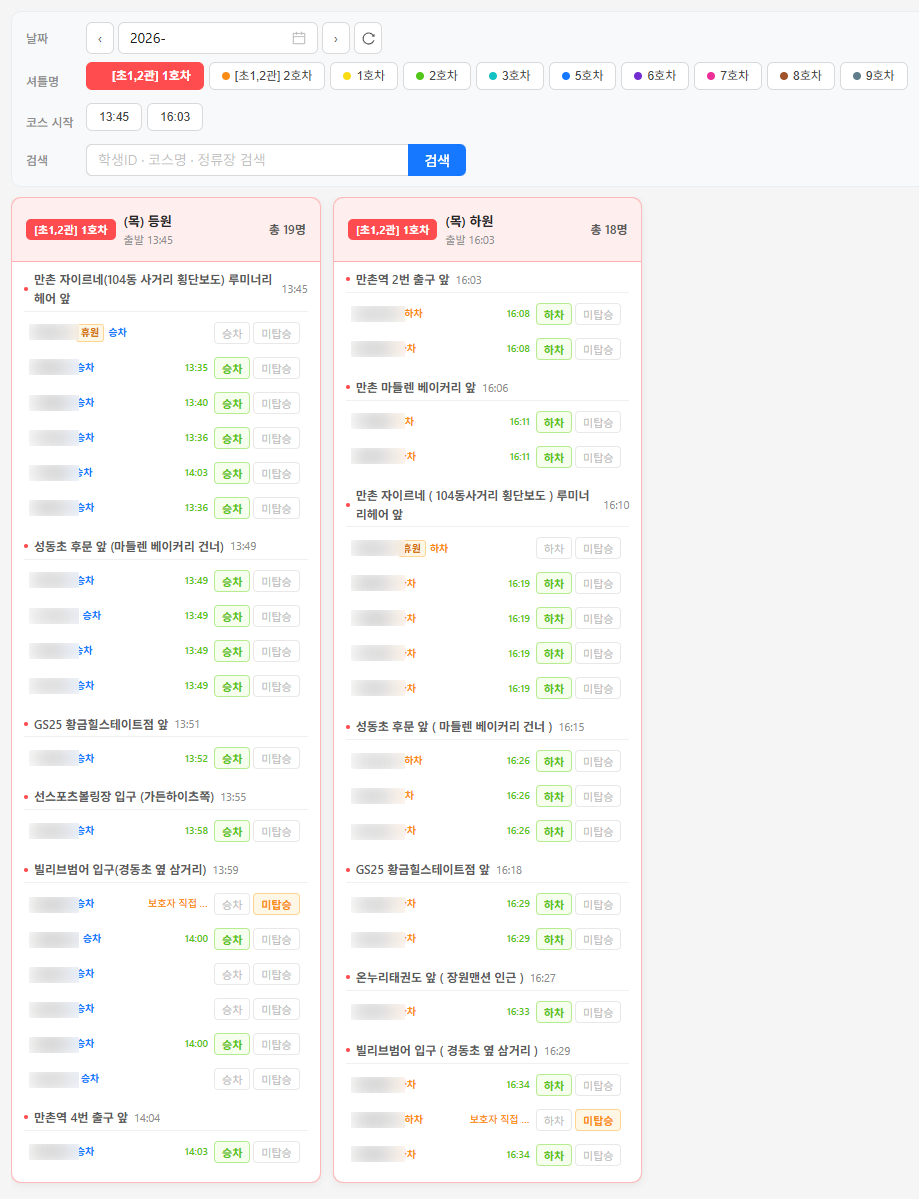The image size is (919, 1199).
Task: Click 하원 stop header 빌리브범어 입구 16:29
Action: [447, 1051]
